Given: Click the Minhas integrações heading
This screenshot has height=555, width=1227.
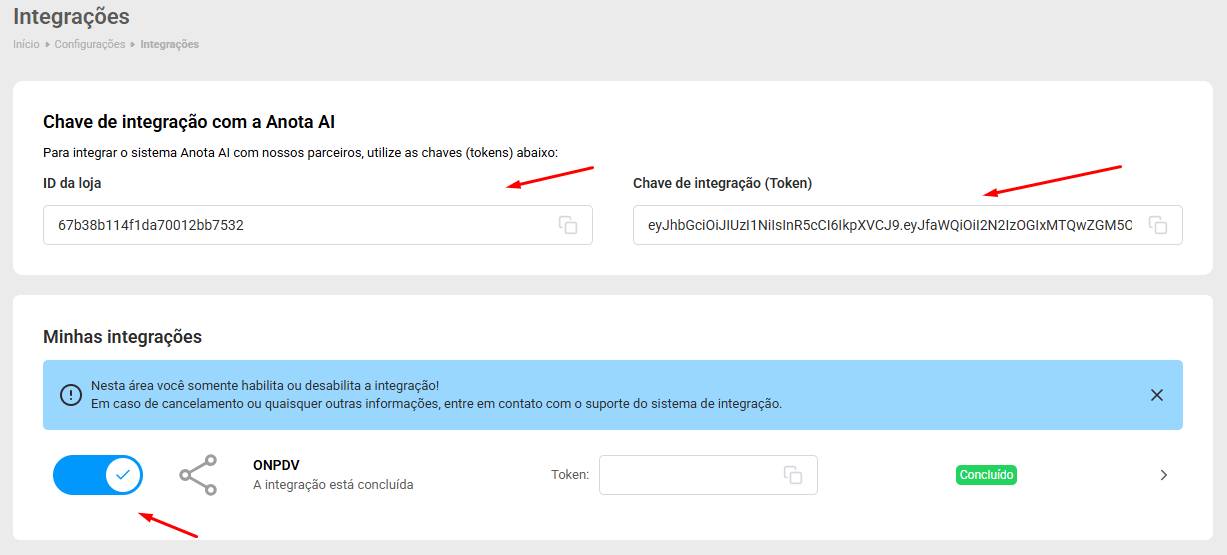Looking at the screenshot, I should pos(122,337).
